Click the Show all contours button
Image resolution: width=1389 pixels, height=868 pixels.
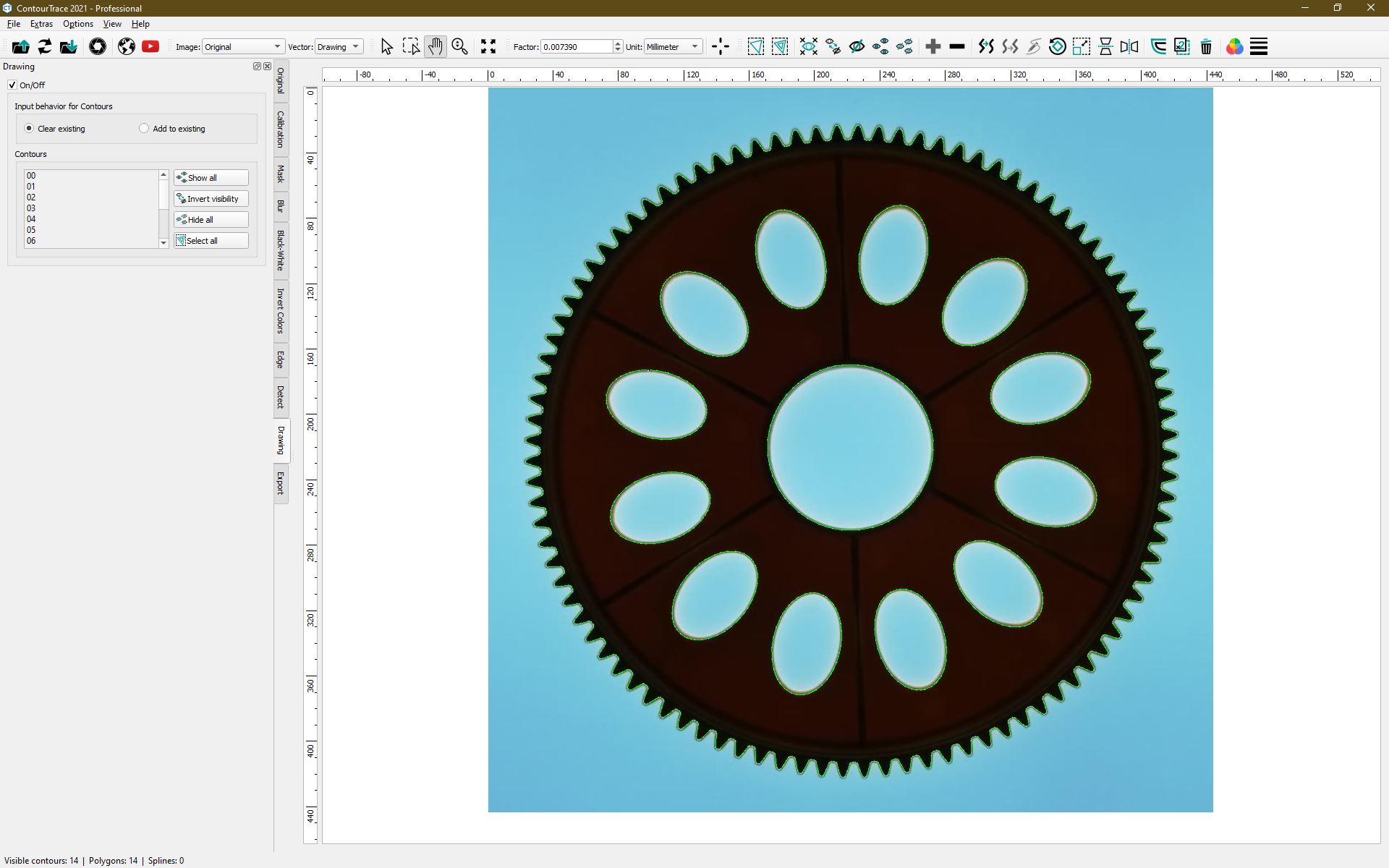tap(211, 177)
